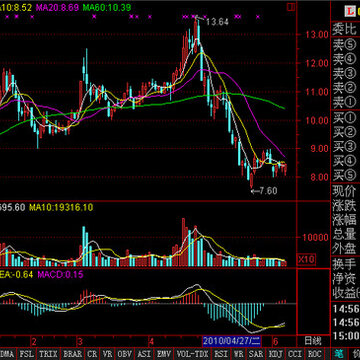Open the SAR indicator tab
360x360 pixels.
(257, 354)
